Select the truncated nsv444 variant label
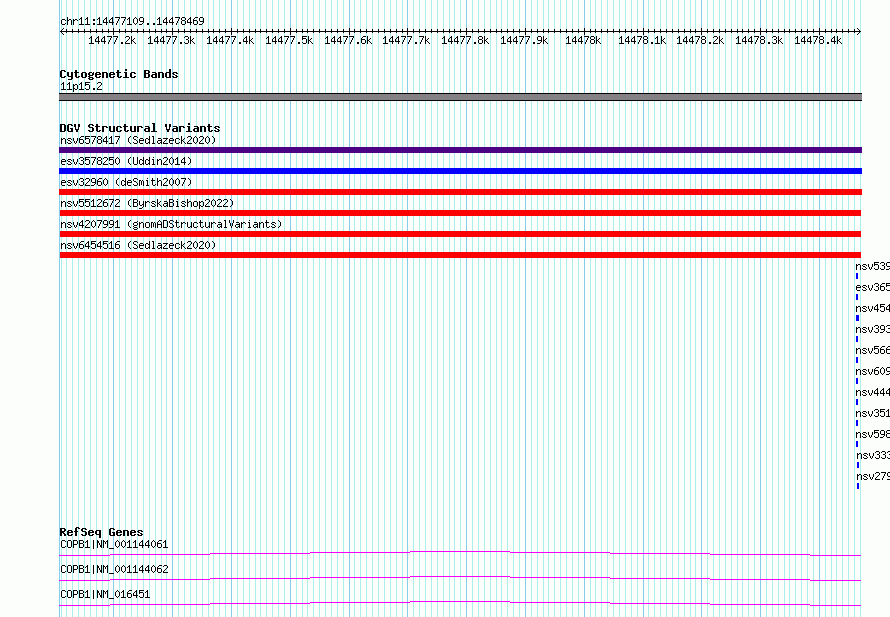890x617 pixels. pyautogui.click(x=872, y=392)
